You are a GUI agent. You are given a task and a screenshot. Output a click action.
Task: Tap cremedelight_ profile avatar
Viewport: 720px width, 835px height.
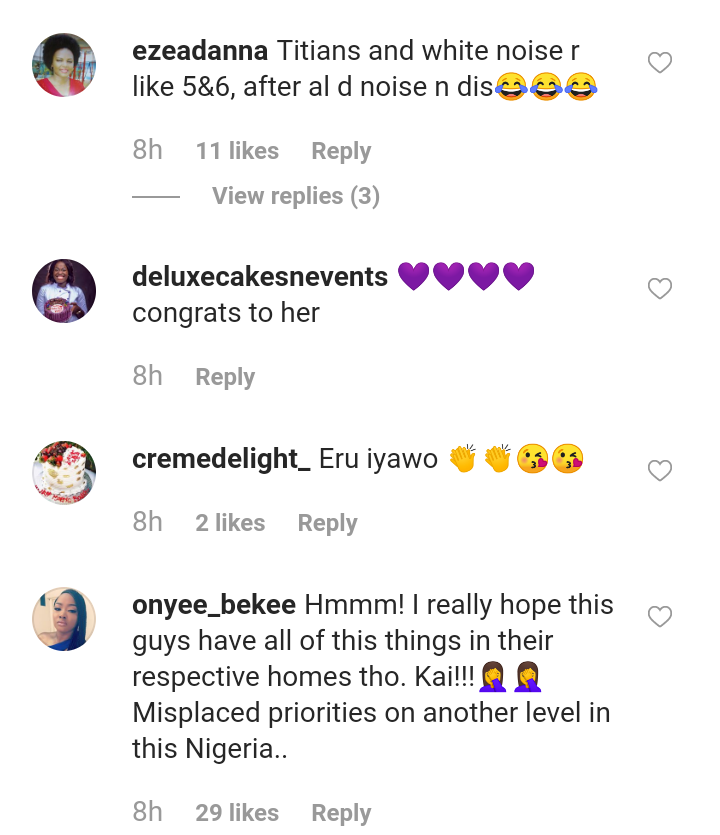pyautogui.click(x=64, y=472)
